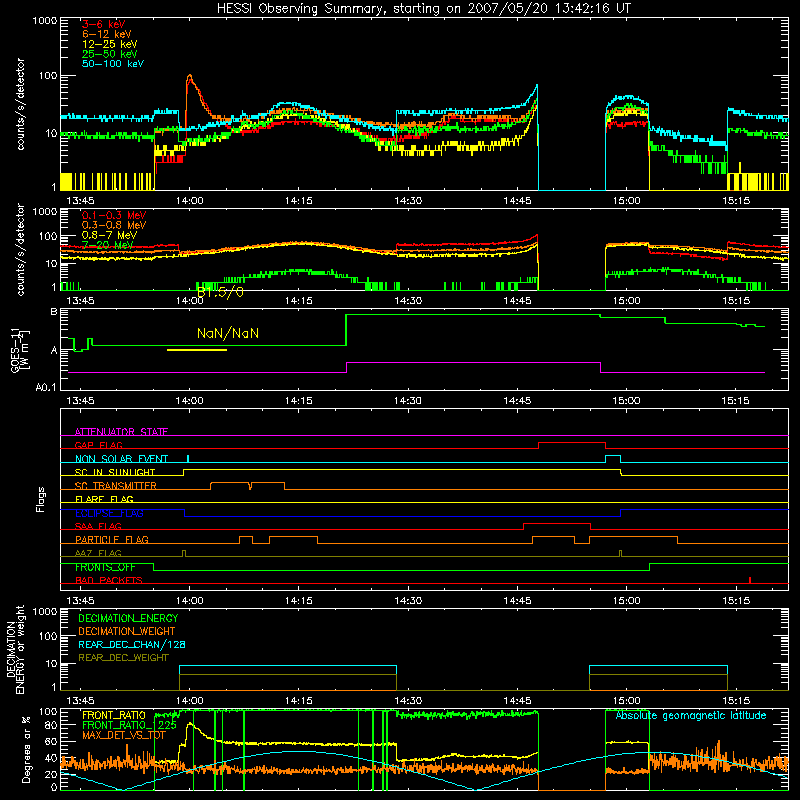Click the yellow flare interval bar in GOES panel
This screenshot has height=800, width=800.
click(197, 350)
